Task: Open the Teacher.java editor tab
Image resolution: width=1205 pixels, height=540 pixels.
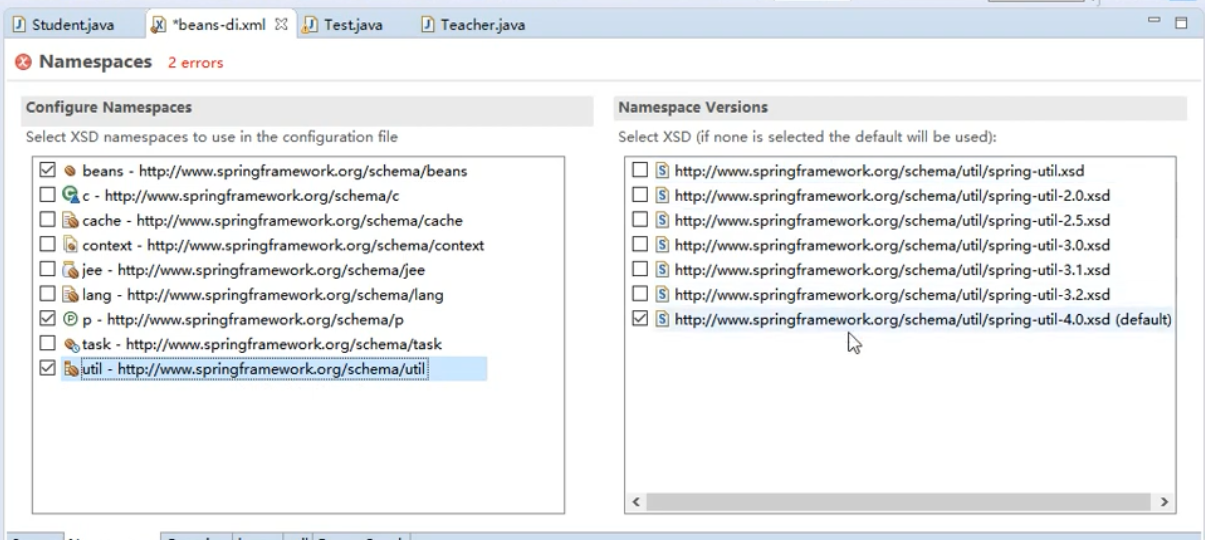Action: tap(475, 23)
